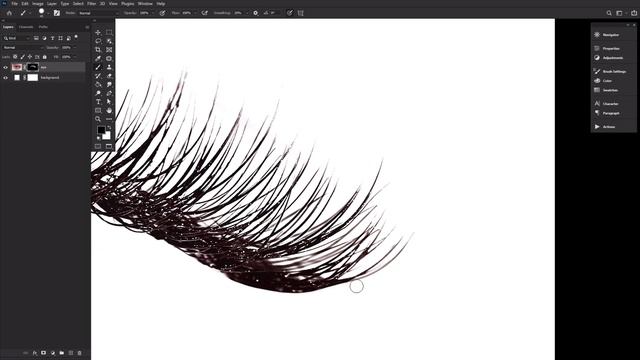Switch to the Channels tab
The width and height of the screenshot is (640, 360).
26,27
